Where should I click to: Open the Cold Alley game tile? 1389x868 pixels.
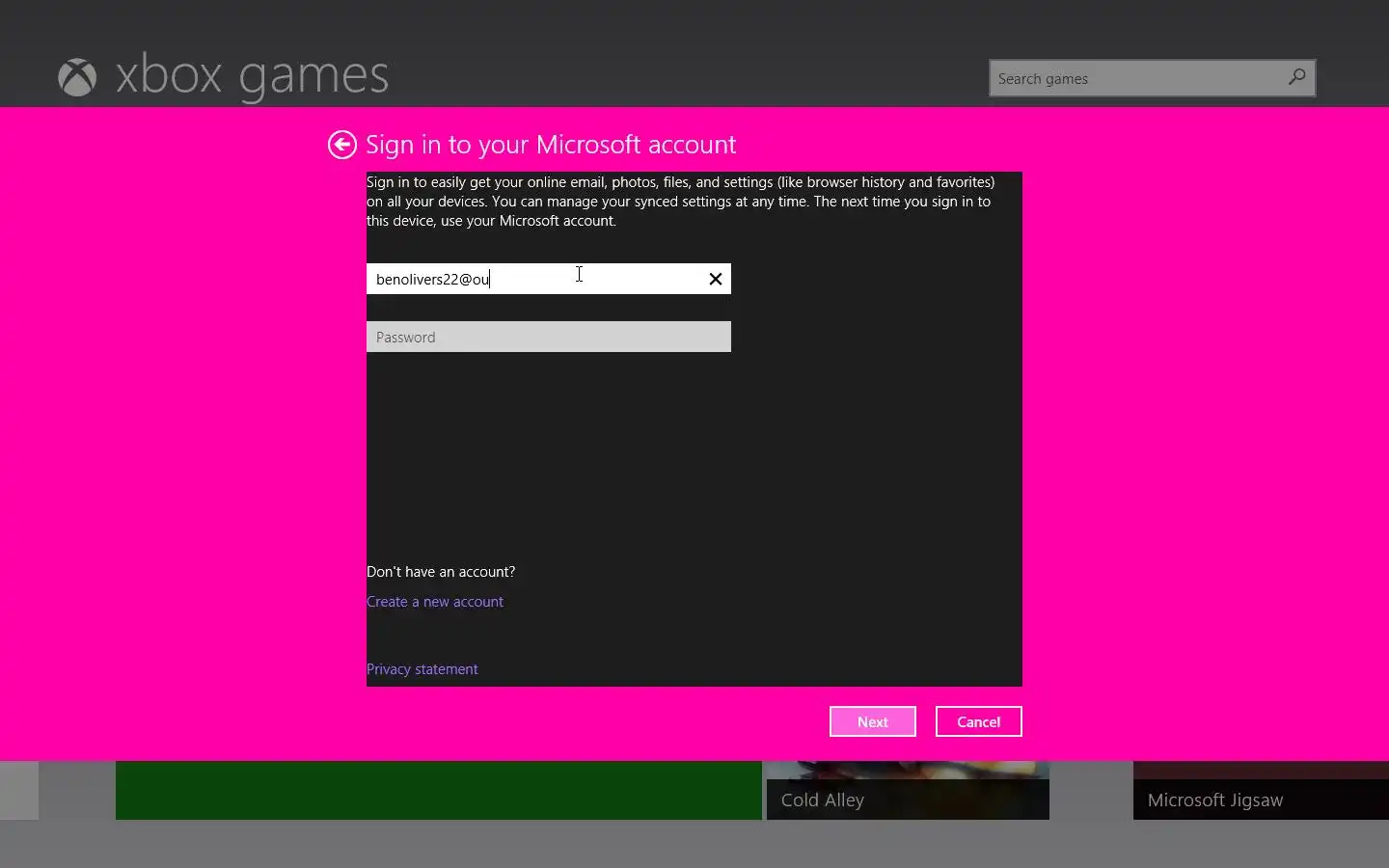(908, 791)
